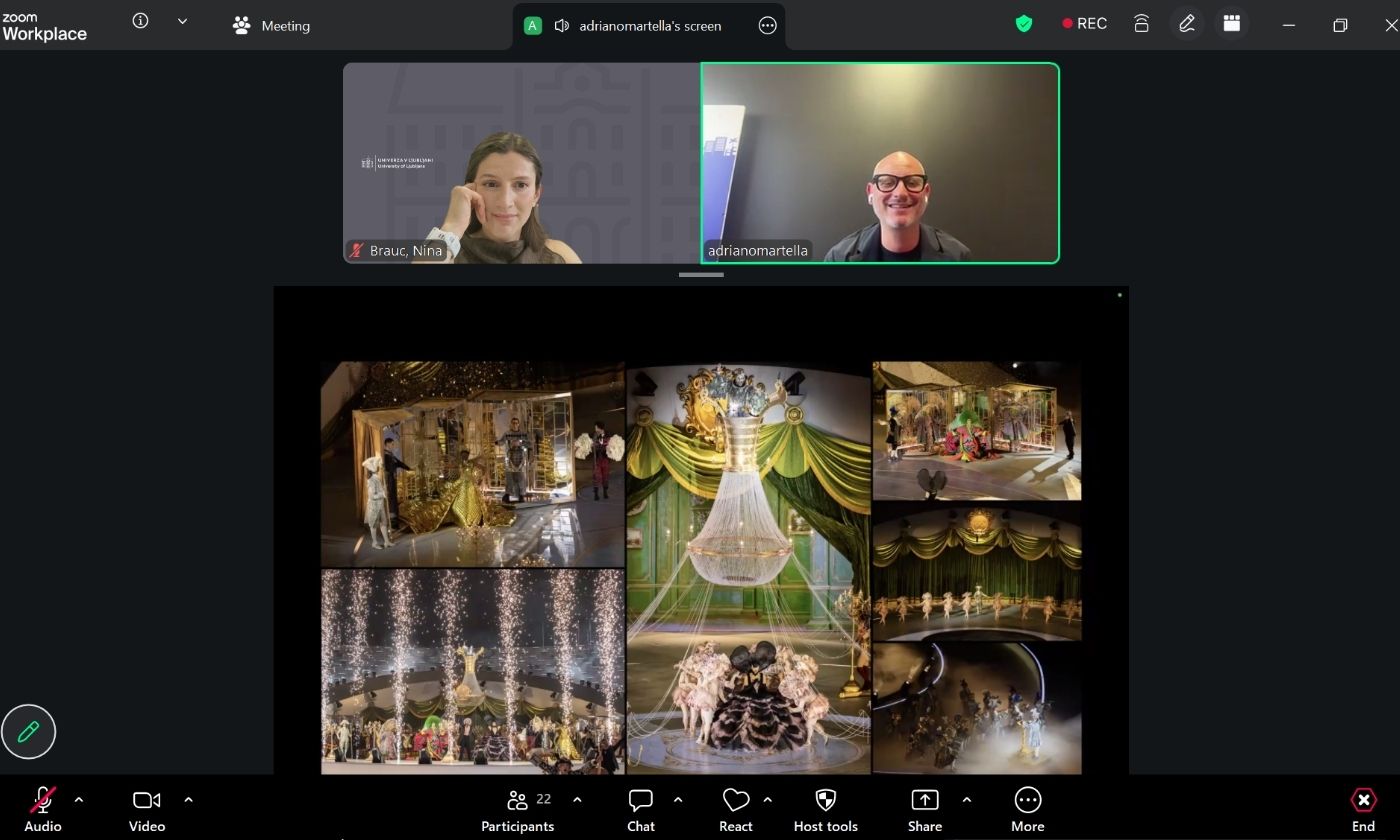Expand reactions options chevron

point(768,800)
